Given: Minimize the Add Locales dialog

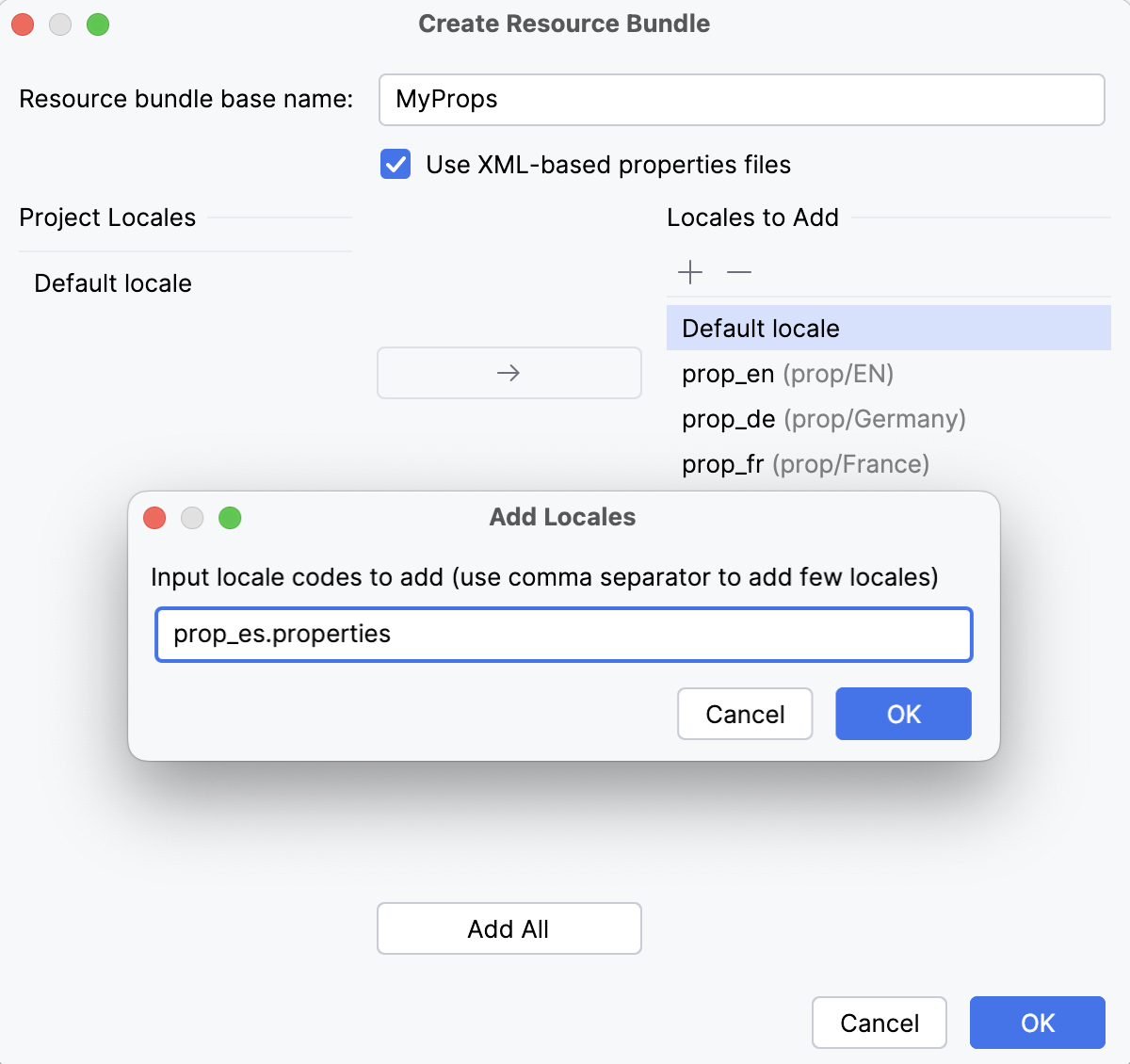Looking at the screenshot, I should tap(192, 518).
